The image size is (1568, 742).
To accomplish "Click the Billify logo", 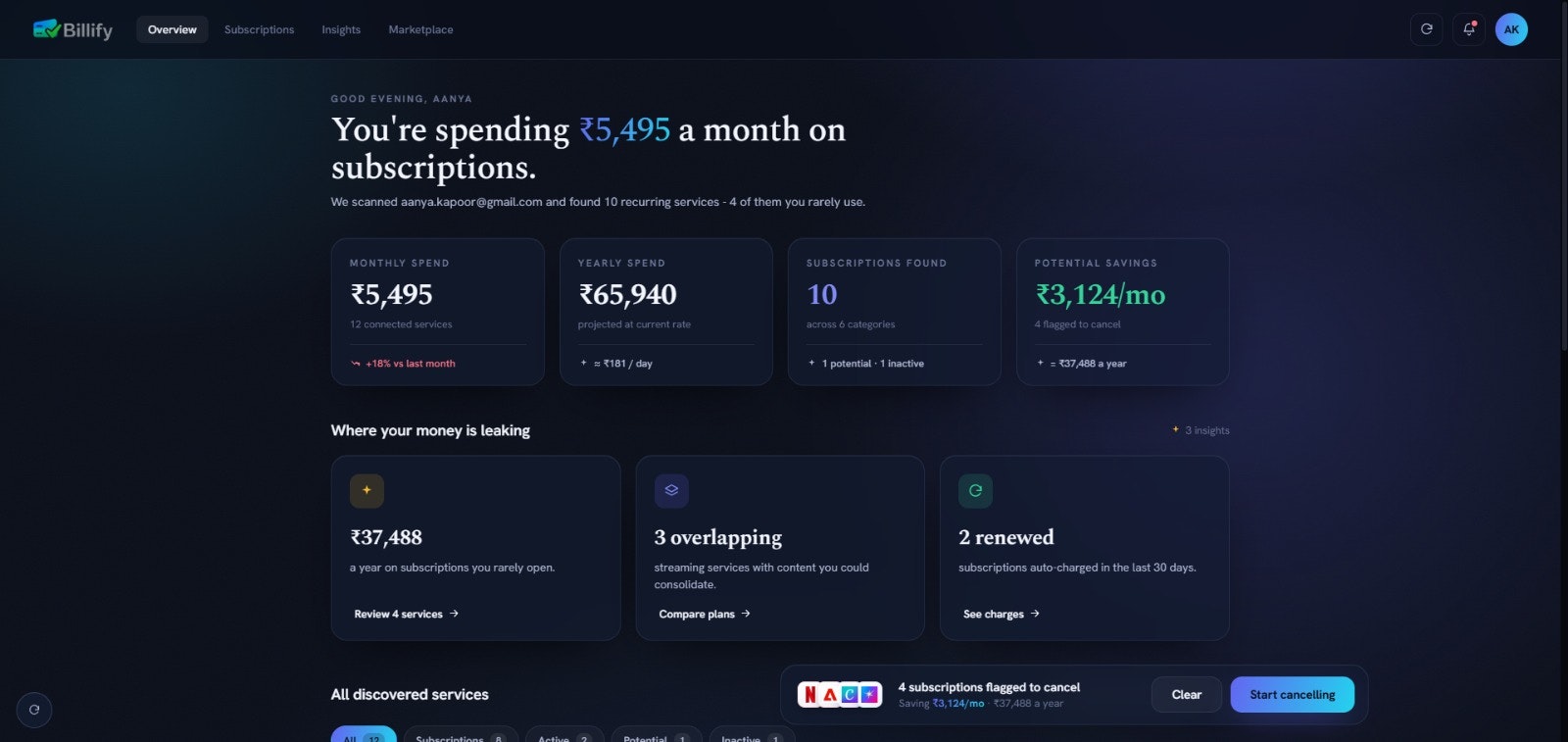I will [73, 29].
